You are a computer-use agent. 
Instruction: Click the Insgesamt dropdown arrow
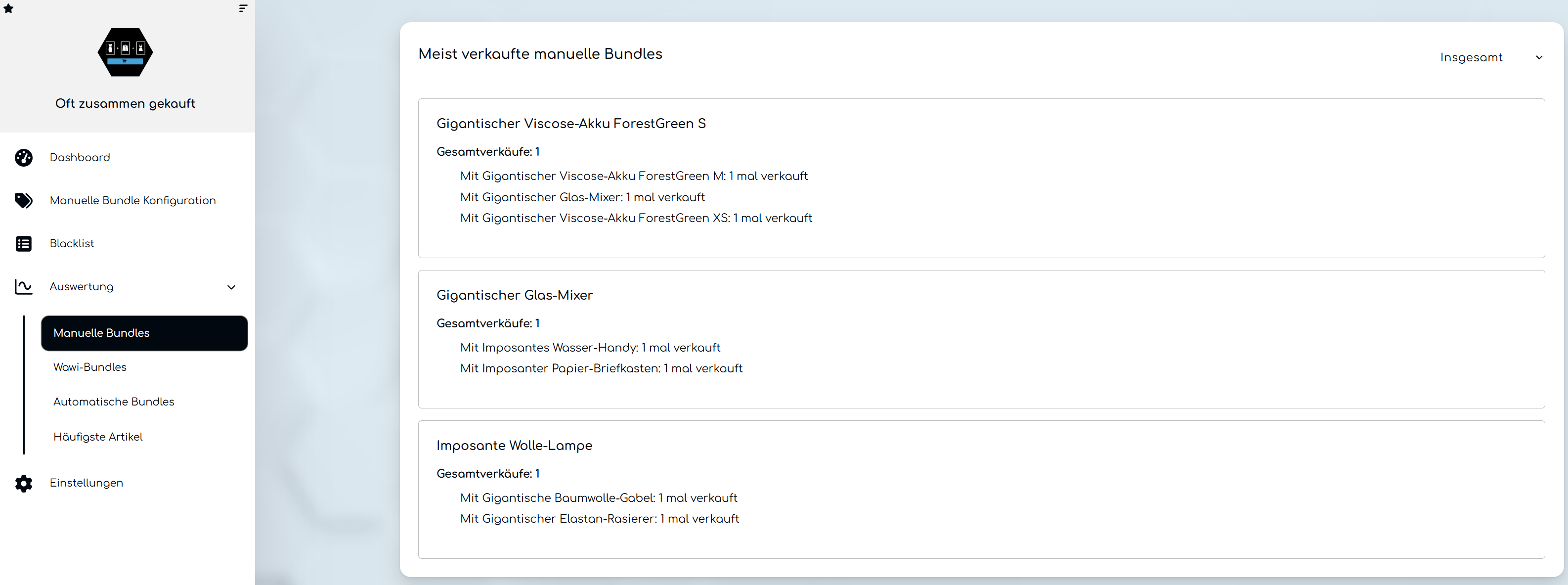point(1539,58)
